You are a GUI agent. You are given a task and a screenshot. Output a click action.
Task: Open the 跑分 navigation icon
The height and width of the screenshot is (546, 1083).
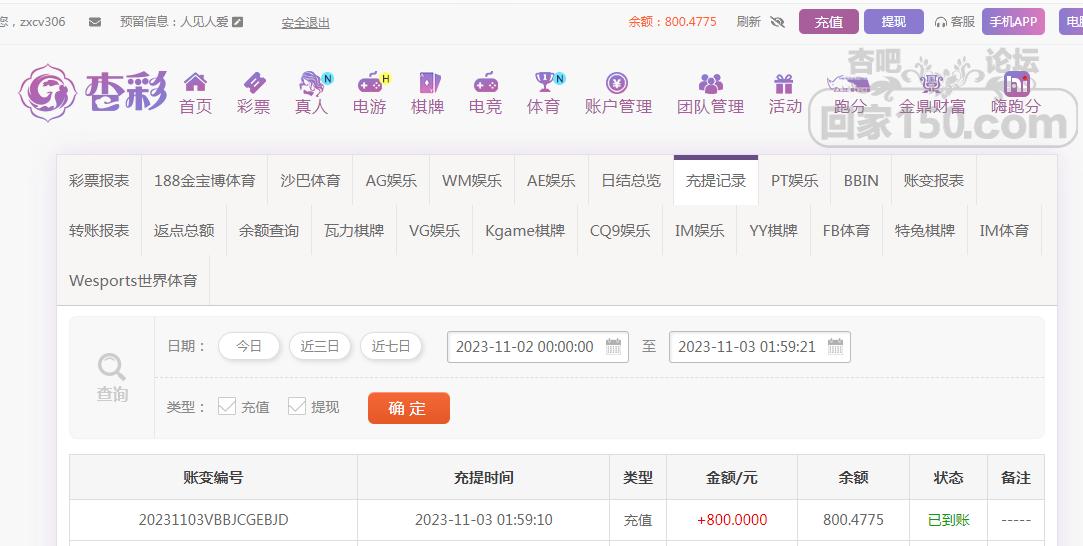[849, 84]
